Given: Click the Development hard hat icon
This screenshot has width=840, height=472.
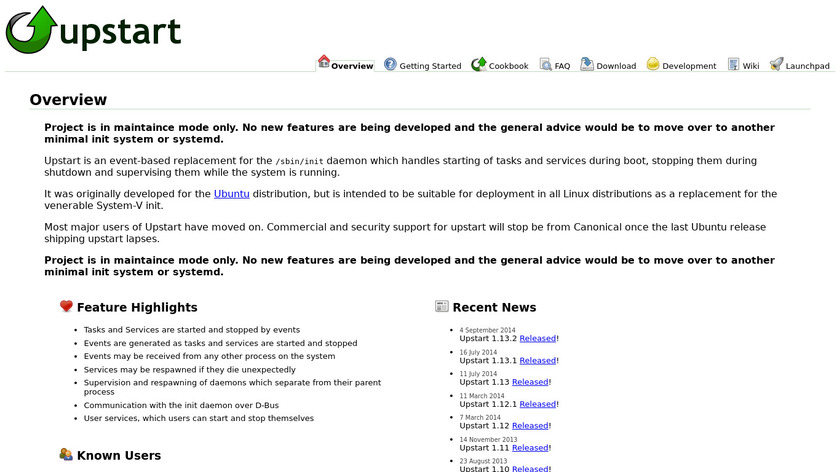Looking at the screenshot, I should coord(652,64).
